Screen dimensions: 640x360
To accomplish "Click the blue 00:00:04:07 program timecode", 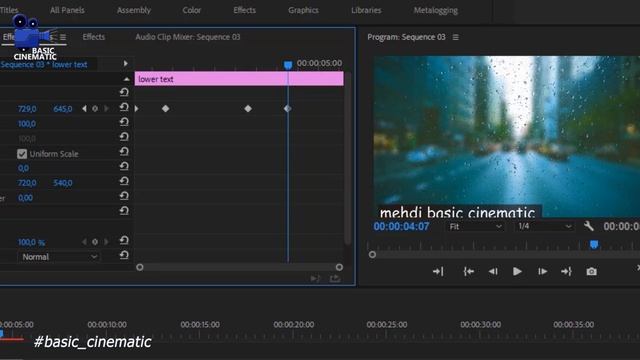I will 401,227.
